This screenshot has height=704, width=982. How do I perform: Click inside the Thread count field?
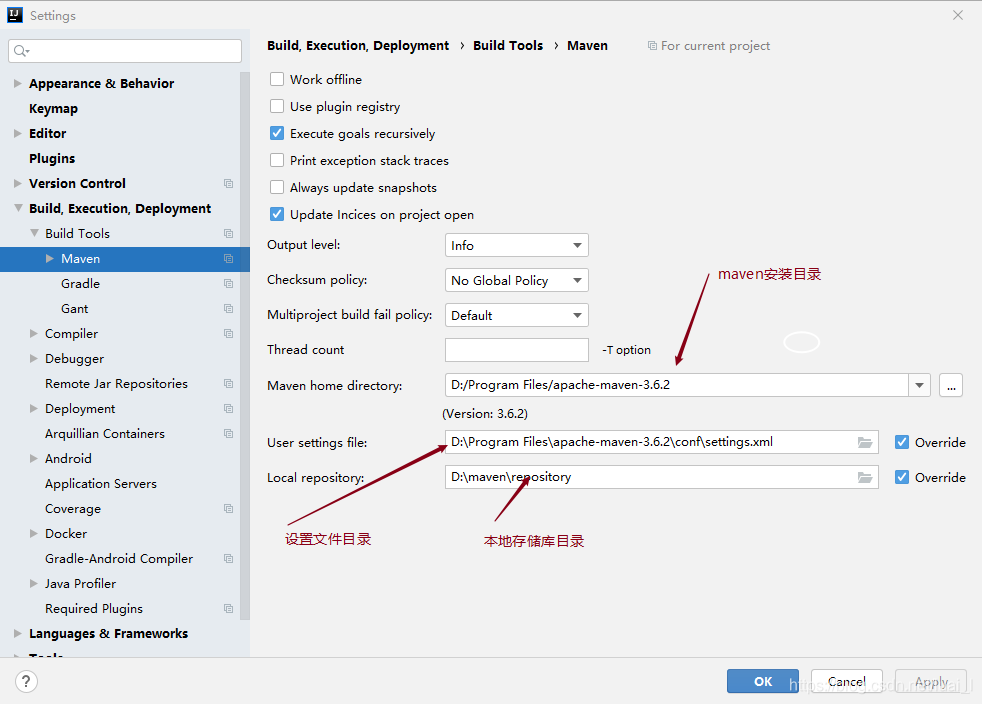coord(517,350)
